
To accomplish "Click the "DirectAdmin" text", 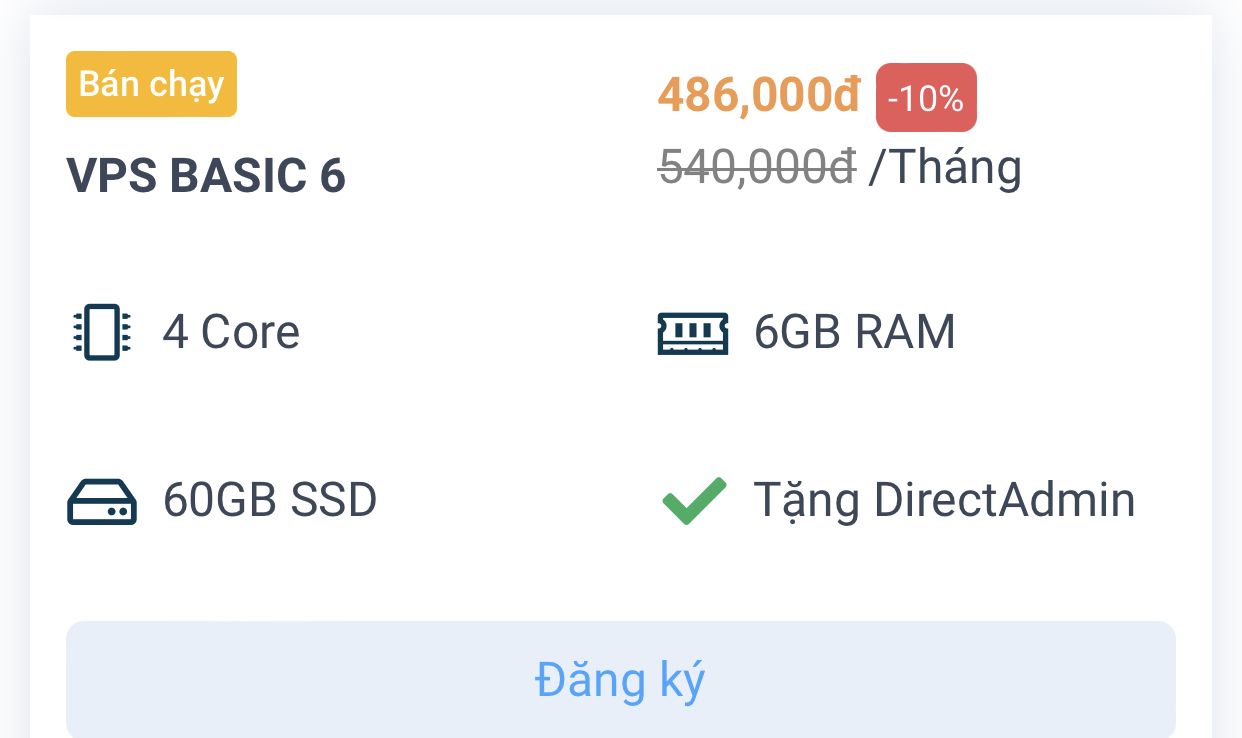I will tap(1004, 500).
